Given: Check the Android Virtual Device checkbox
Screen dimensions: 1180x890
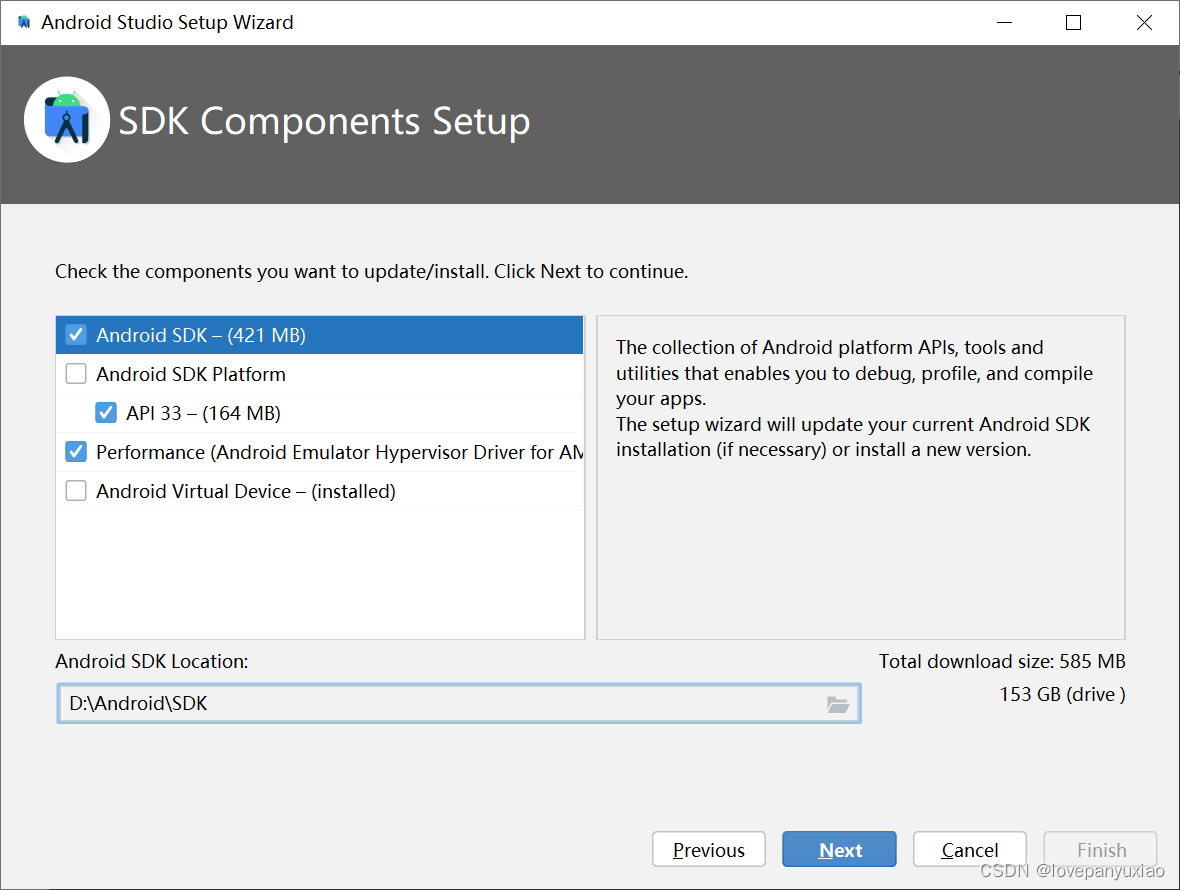Looking at the screenshot, I should tap(76, 491).
